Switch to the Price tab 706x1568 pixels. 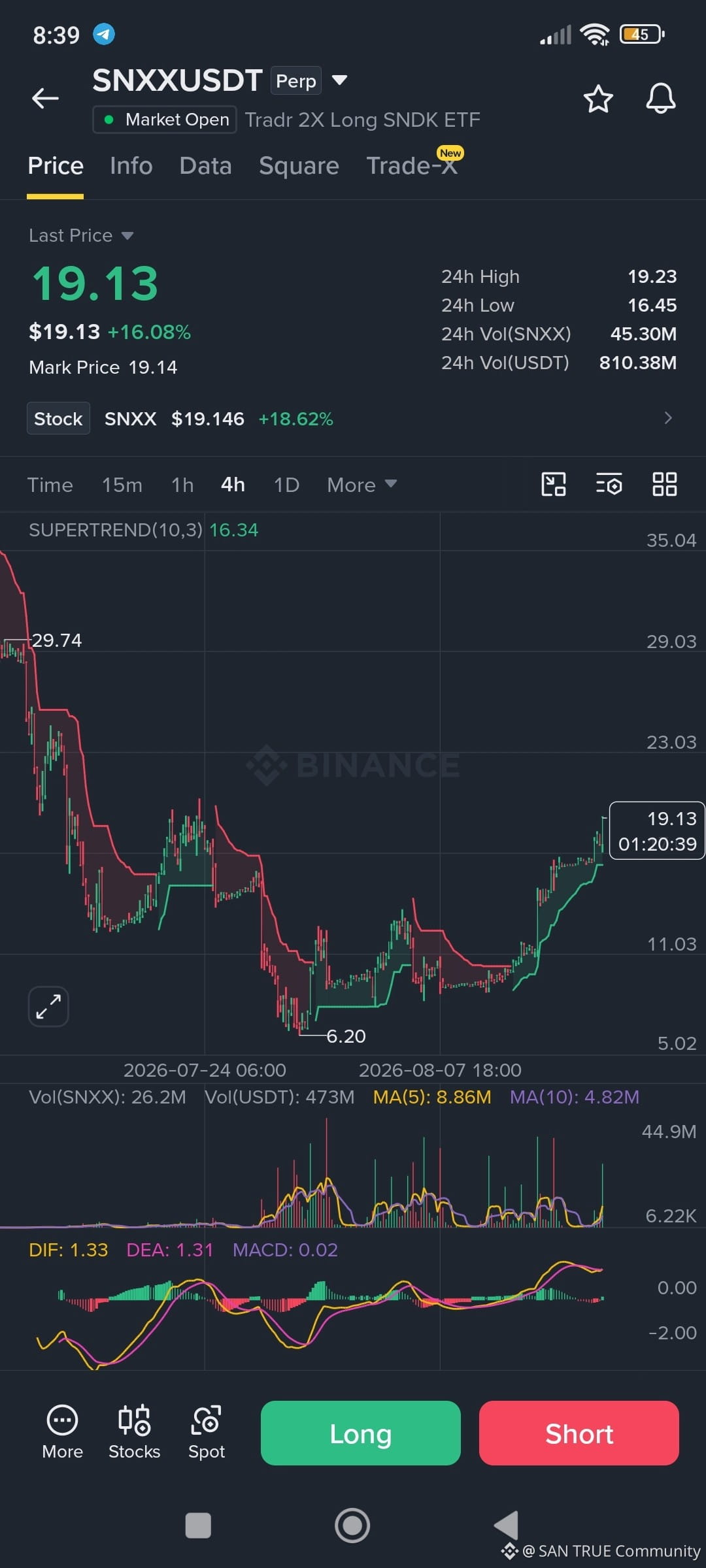click(56, 166)
